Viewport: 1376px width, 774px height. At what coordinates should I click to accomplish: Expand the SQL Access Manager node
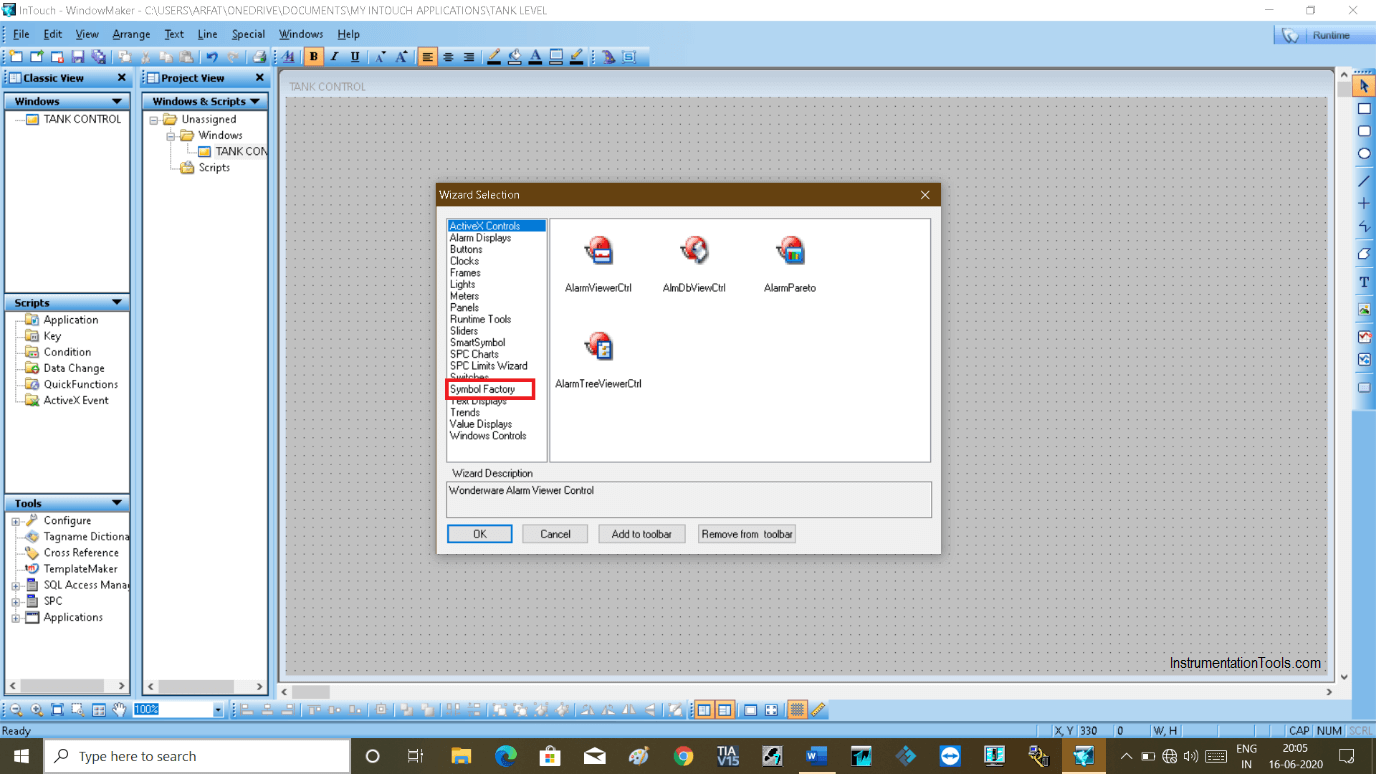[16, 586]
